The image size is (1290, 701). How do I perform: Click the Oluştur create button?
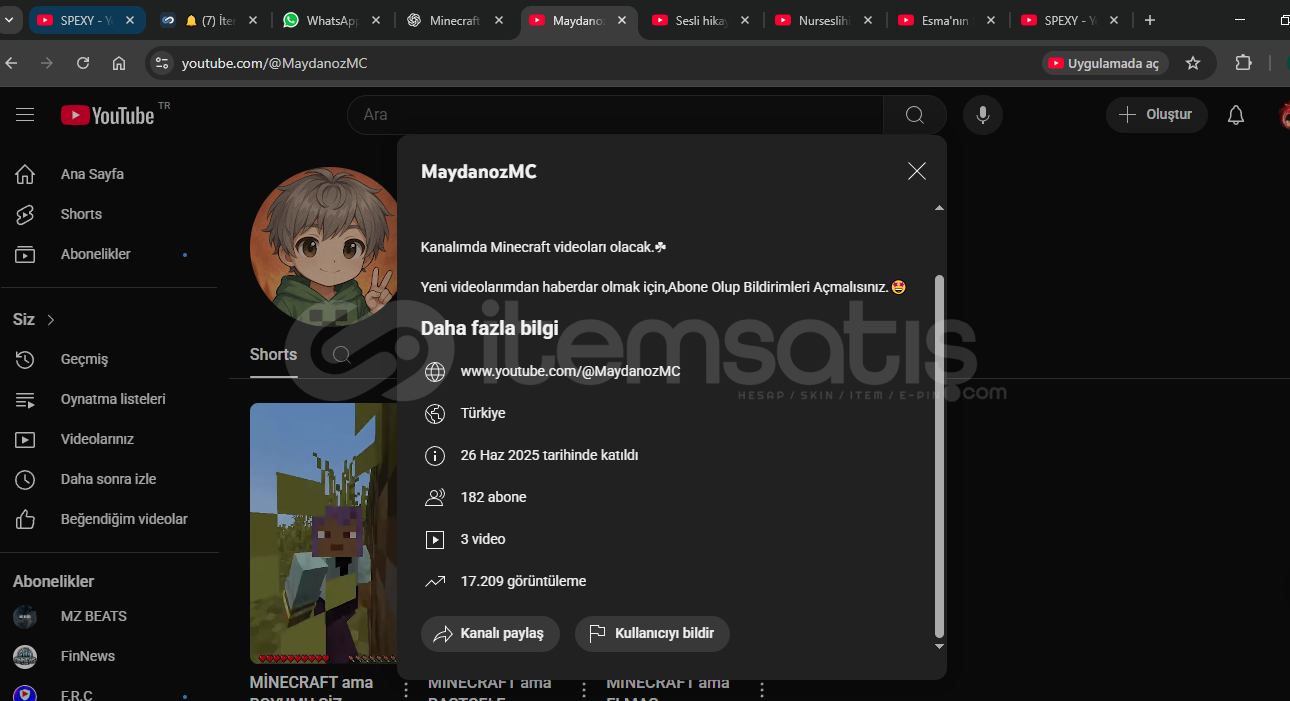click(x=1156, y=115)
